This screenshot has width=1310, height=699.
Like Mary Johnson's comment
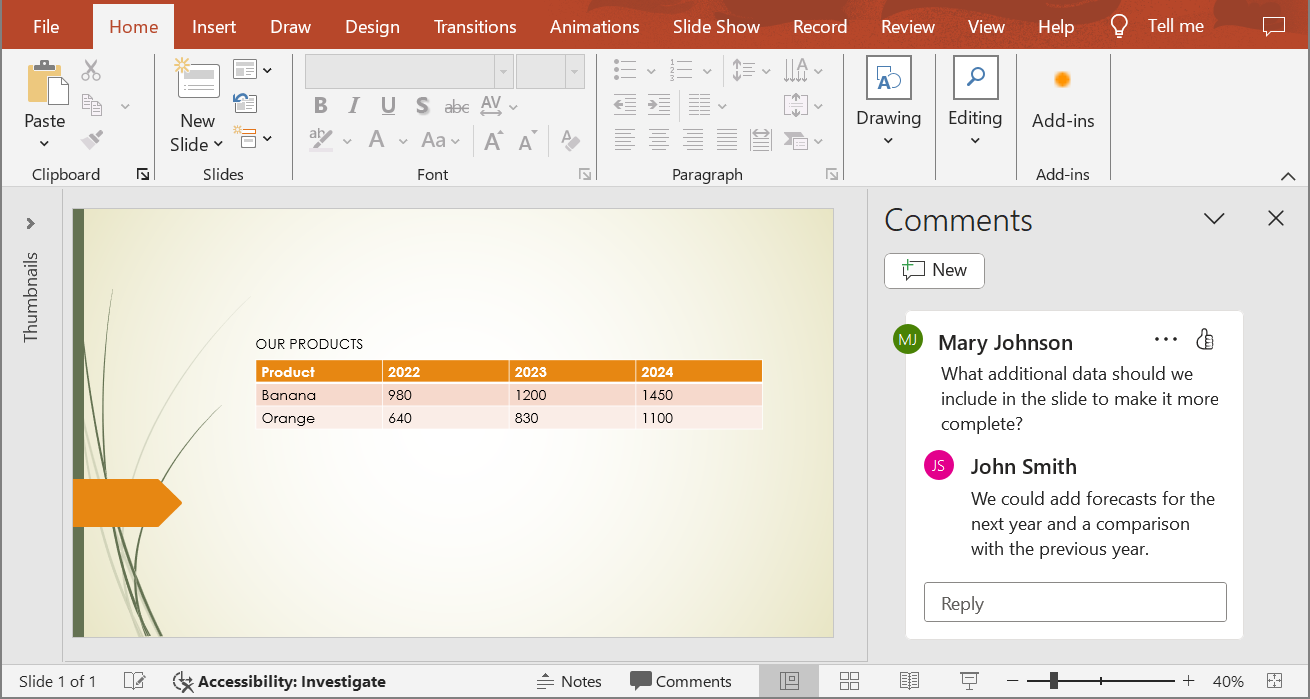point(1204,340)
